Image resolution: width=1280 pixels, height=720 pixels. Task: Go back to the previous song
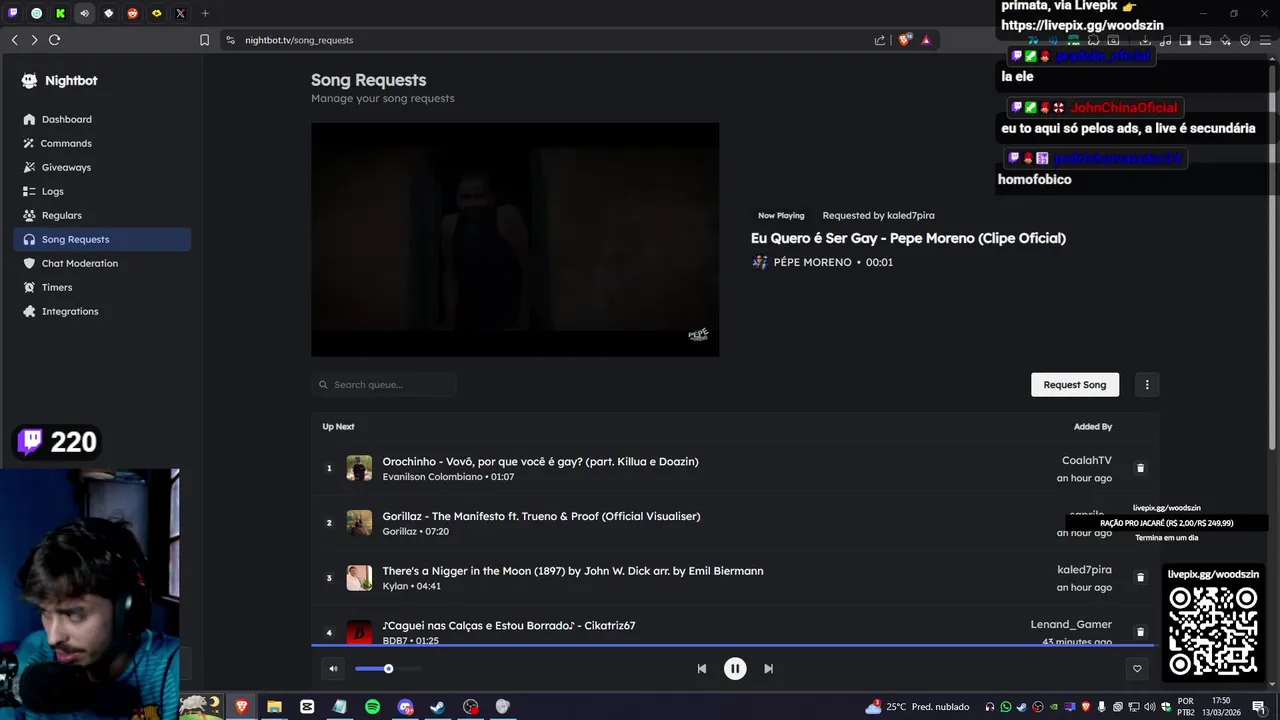coord(702,669)
